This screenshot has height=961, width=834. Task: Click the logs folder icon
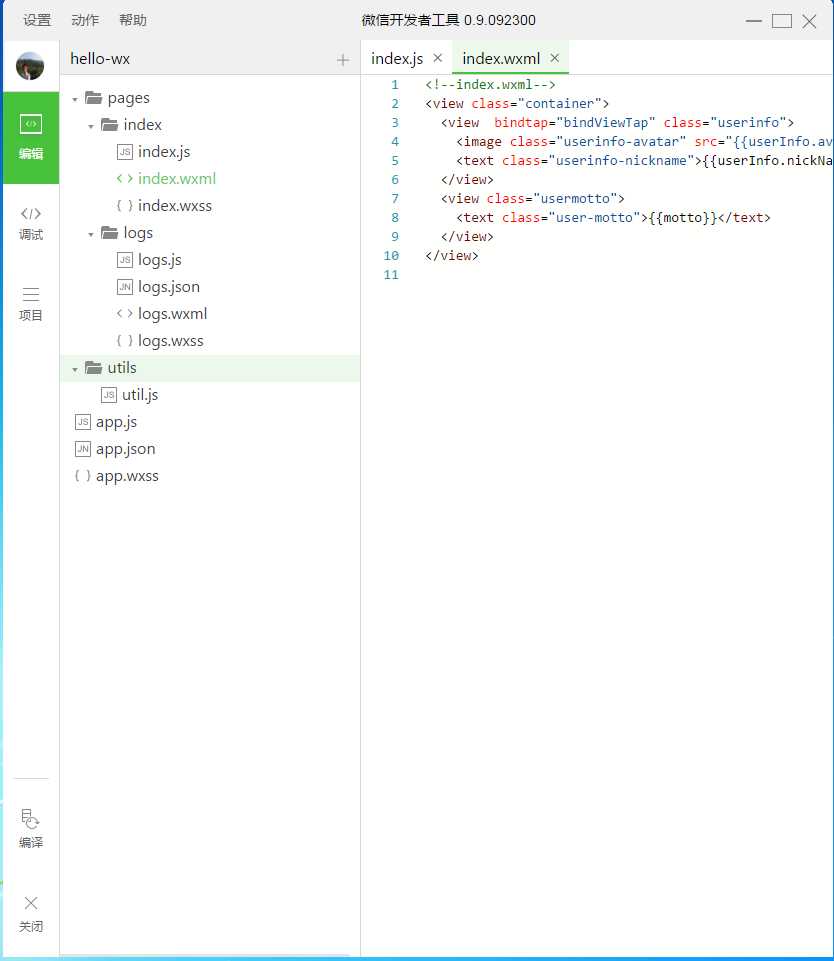[110, 232]
